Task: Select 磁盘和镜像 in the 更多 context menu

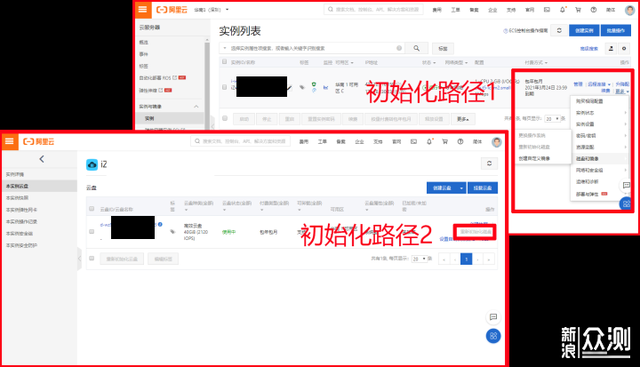Action: (x=600, y=158)
